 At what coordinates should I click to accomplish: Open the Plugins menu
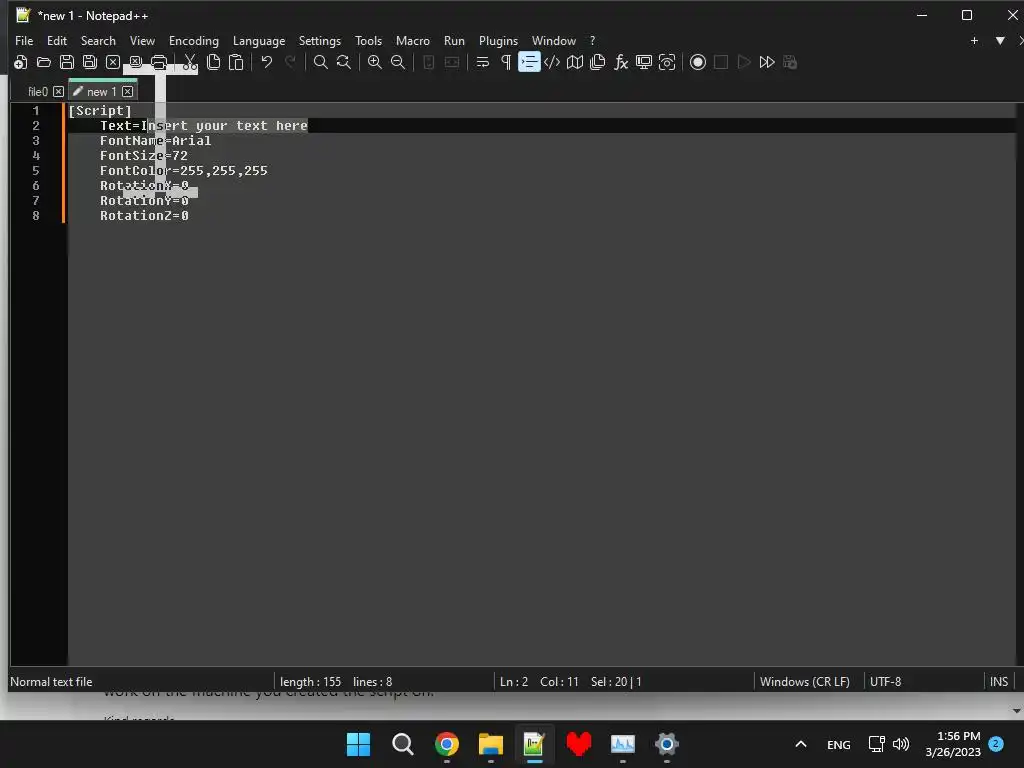pyautogui.click(x=498, y=40)
